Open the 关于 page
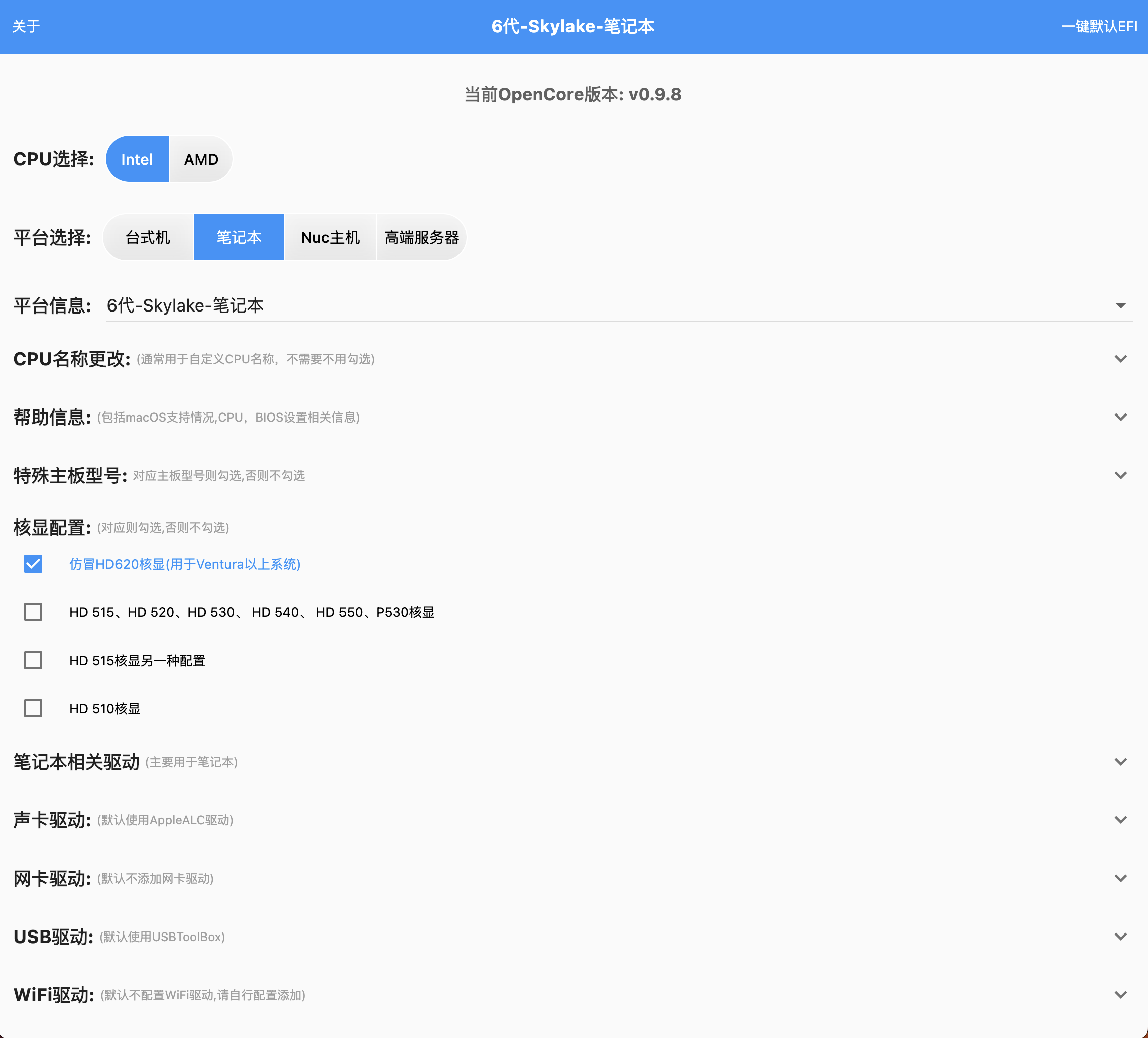 [26, 26]
